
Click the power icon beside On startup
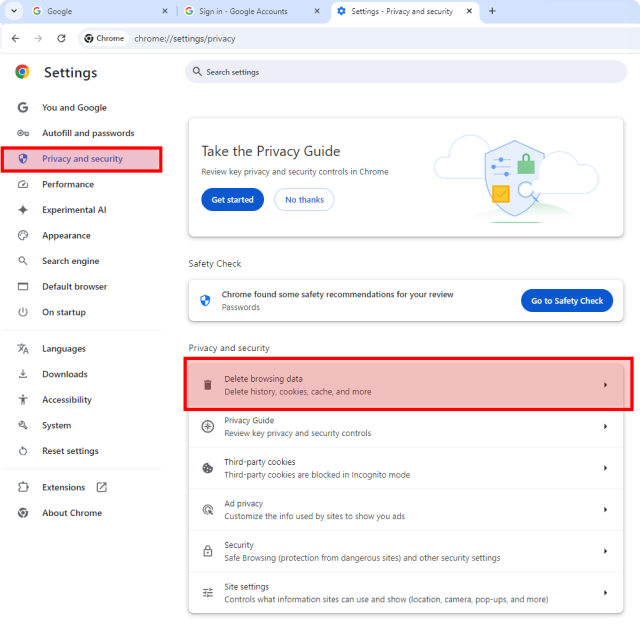pyautogui.click(x=23, y=312)
